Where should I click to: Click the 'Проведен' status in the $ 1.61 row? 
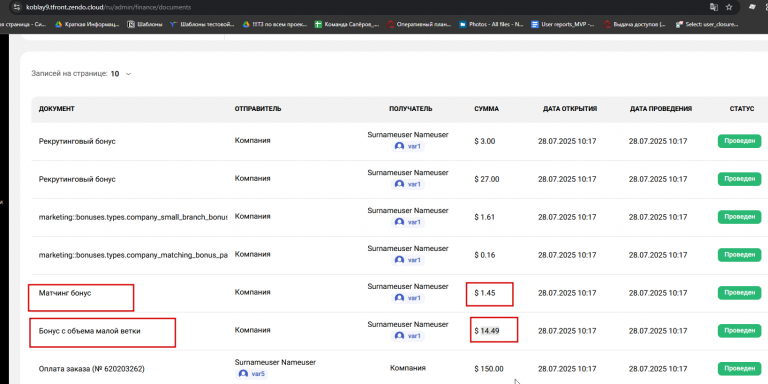click(x=740, y=217)
